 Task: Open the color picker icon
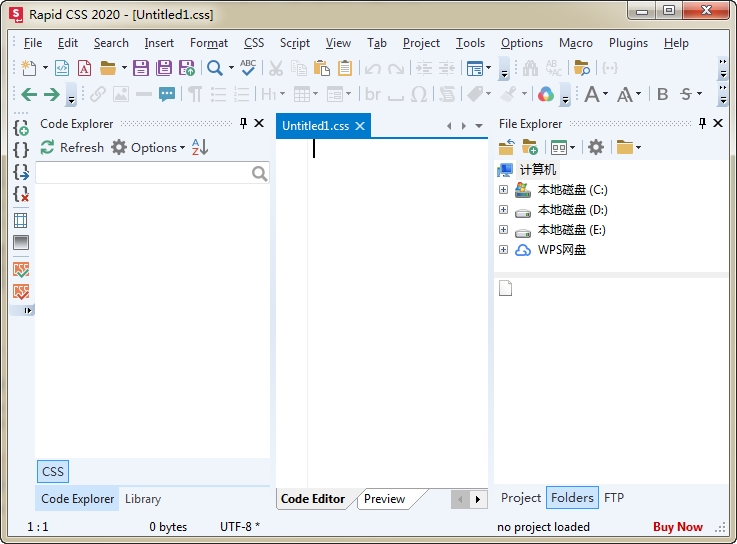(x=546, y=95)
